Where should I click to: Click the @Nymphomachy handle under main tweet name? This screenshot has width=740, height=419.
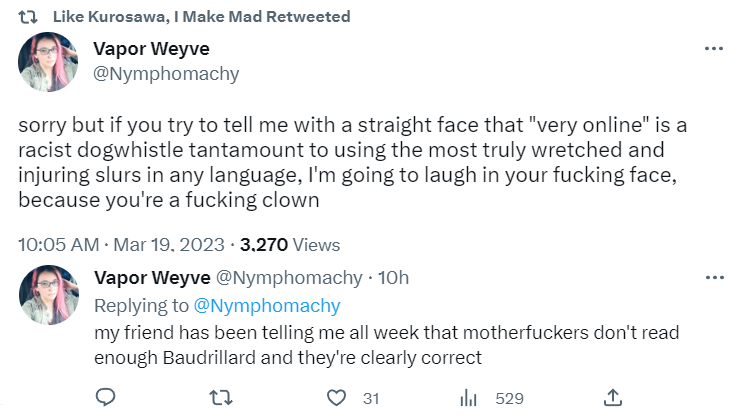(166, 74)
